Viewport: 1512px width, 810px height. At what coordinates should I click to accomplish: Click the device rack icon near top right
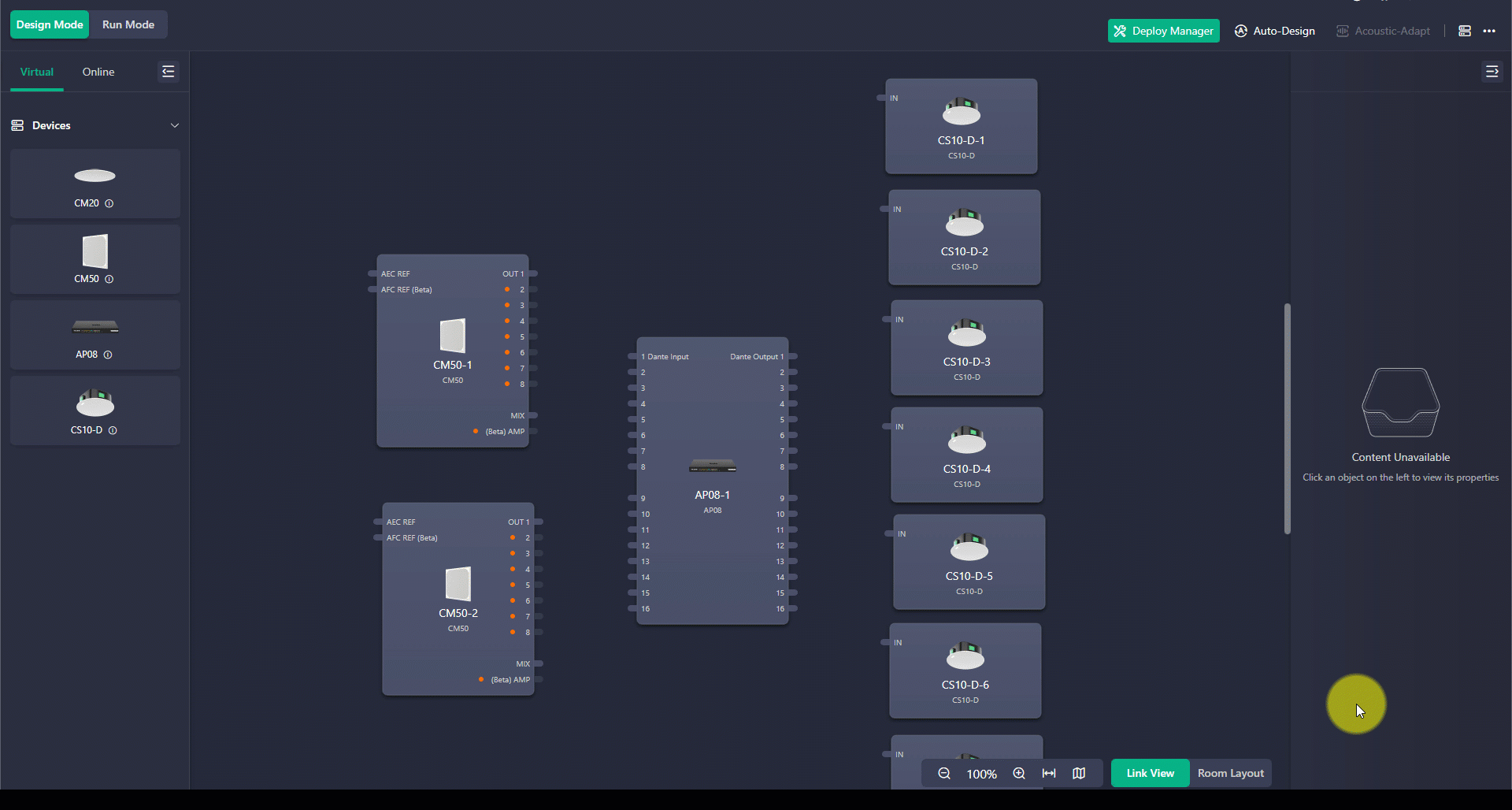[x=1465, y=31]
